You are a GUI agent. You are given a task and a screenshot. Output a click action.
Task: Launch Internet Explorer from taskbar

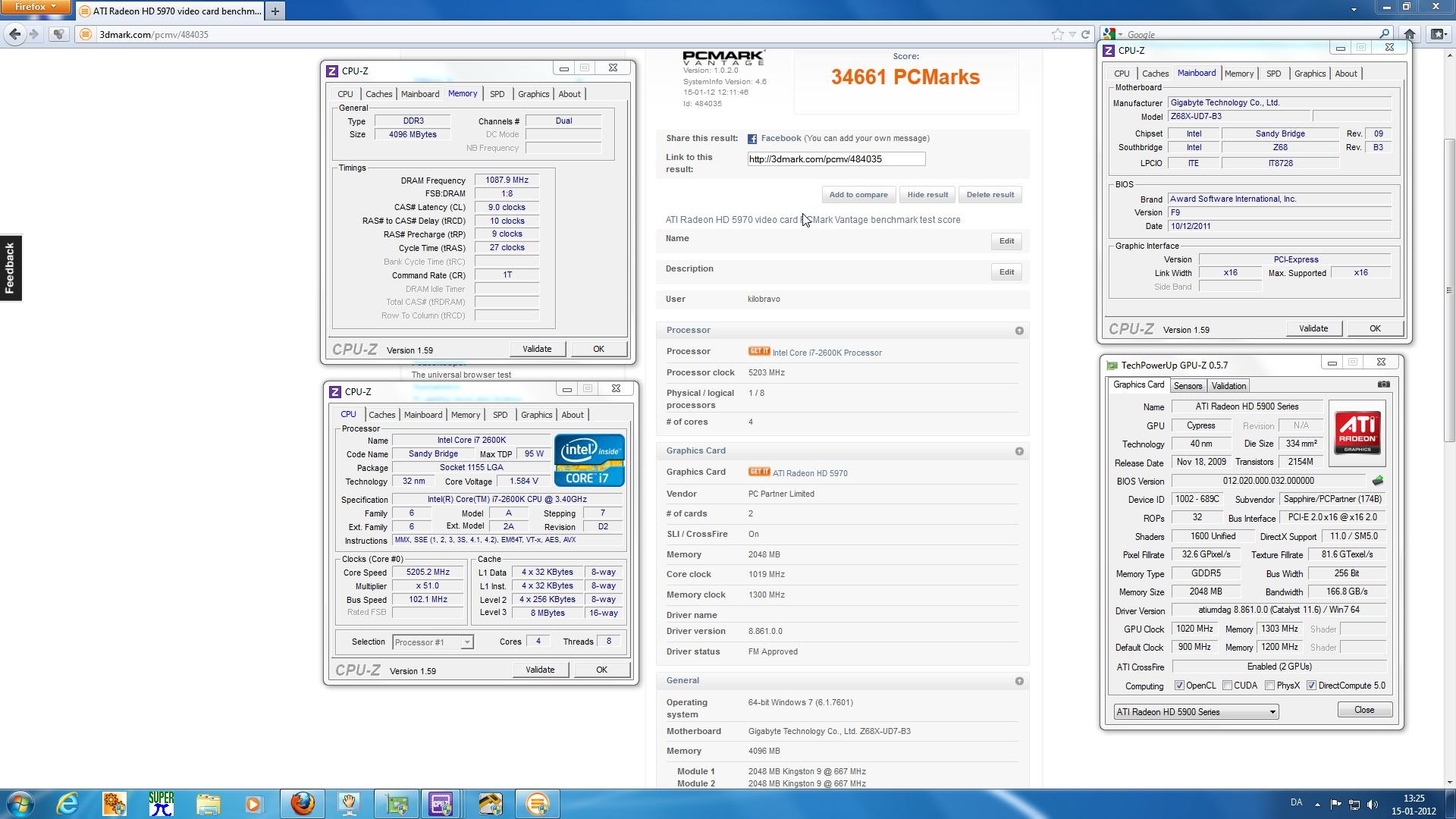pyautogui.click(x=67, y=804)
